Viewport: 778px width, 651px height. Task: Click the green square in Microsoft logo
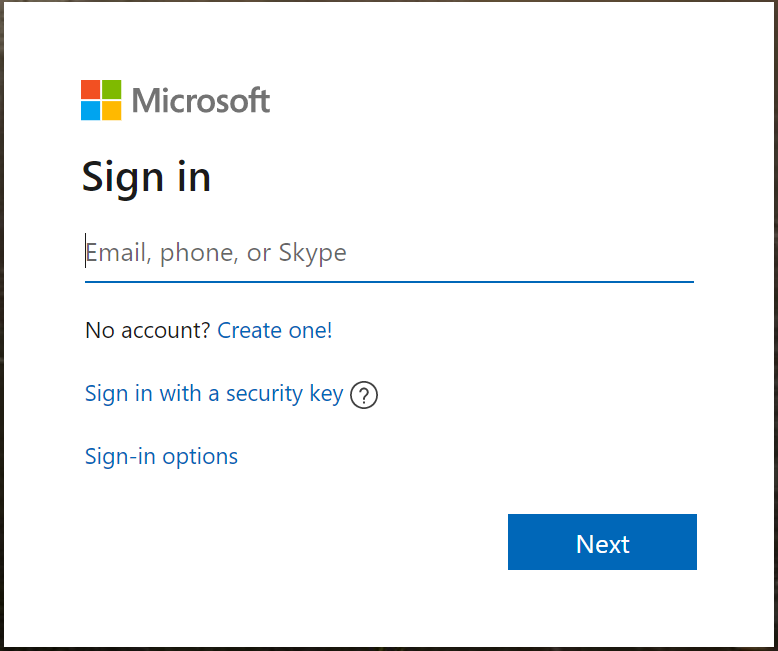[x=111, y=89]
